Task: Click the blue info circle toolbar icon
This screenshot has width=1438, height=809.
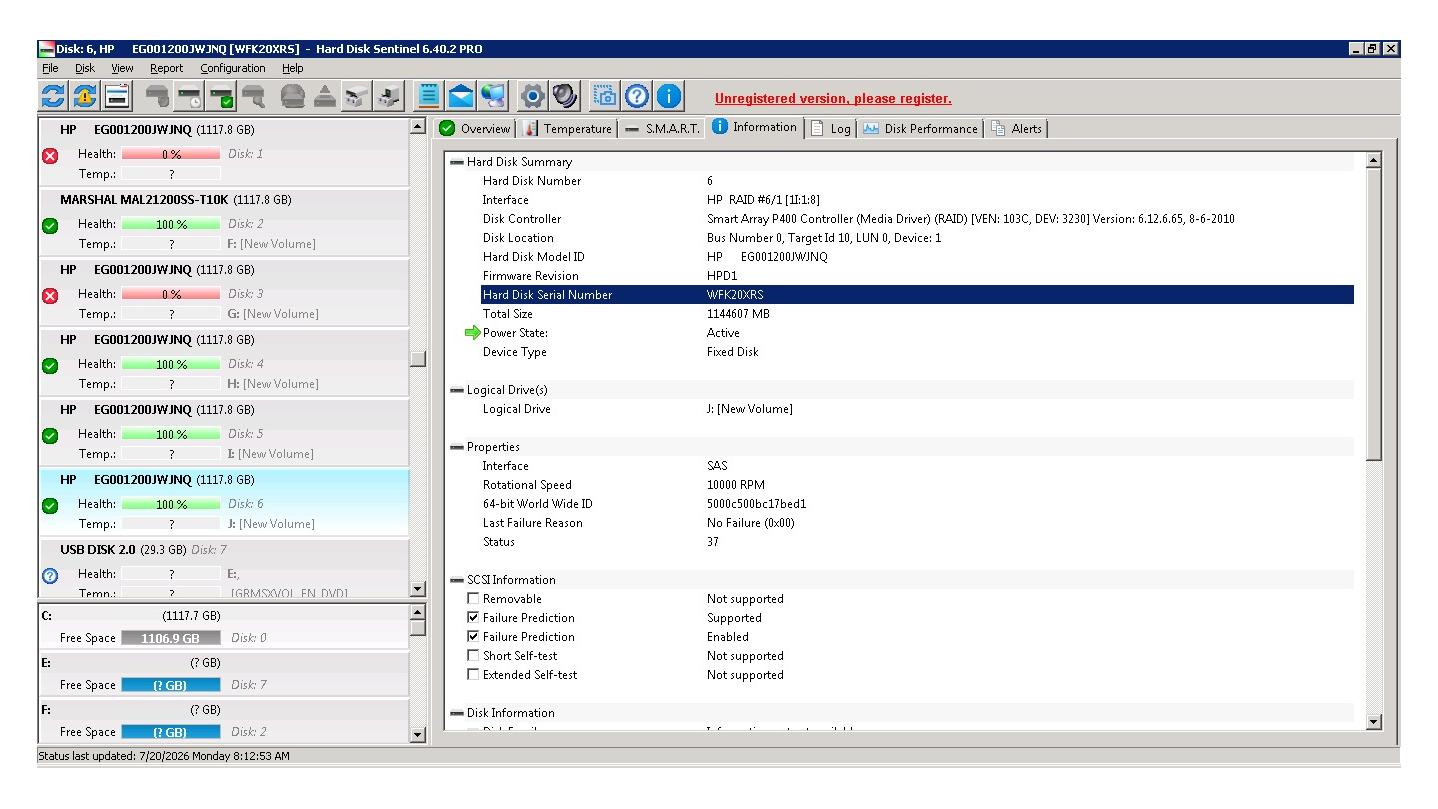Action: (669, 96)
